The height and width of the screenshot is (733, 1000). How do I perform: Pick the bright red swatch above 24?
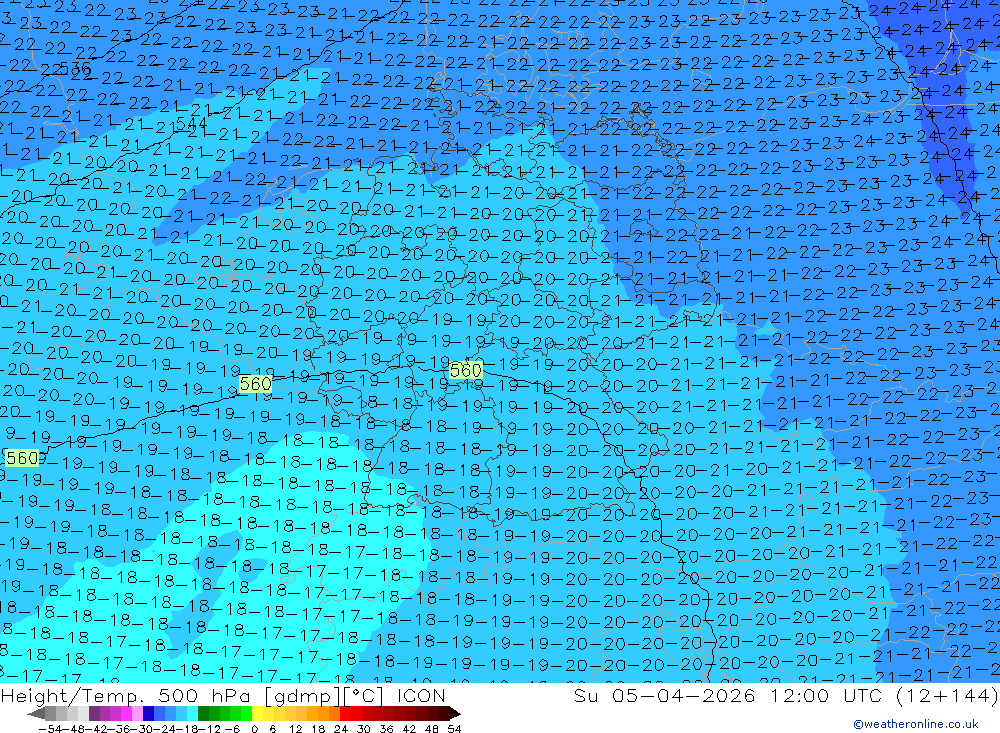point(345,713)
